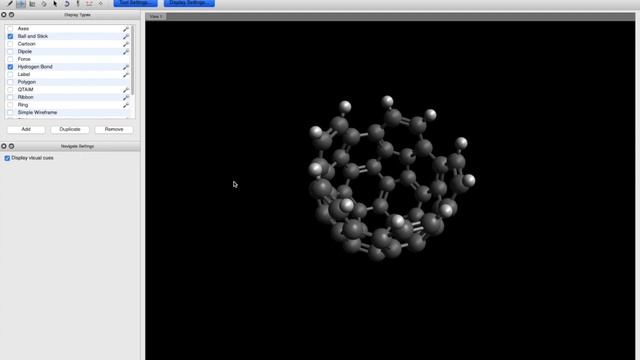Enable the Ribbon display checkbox

(10, 97)
